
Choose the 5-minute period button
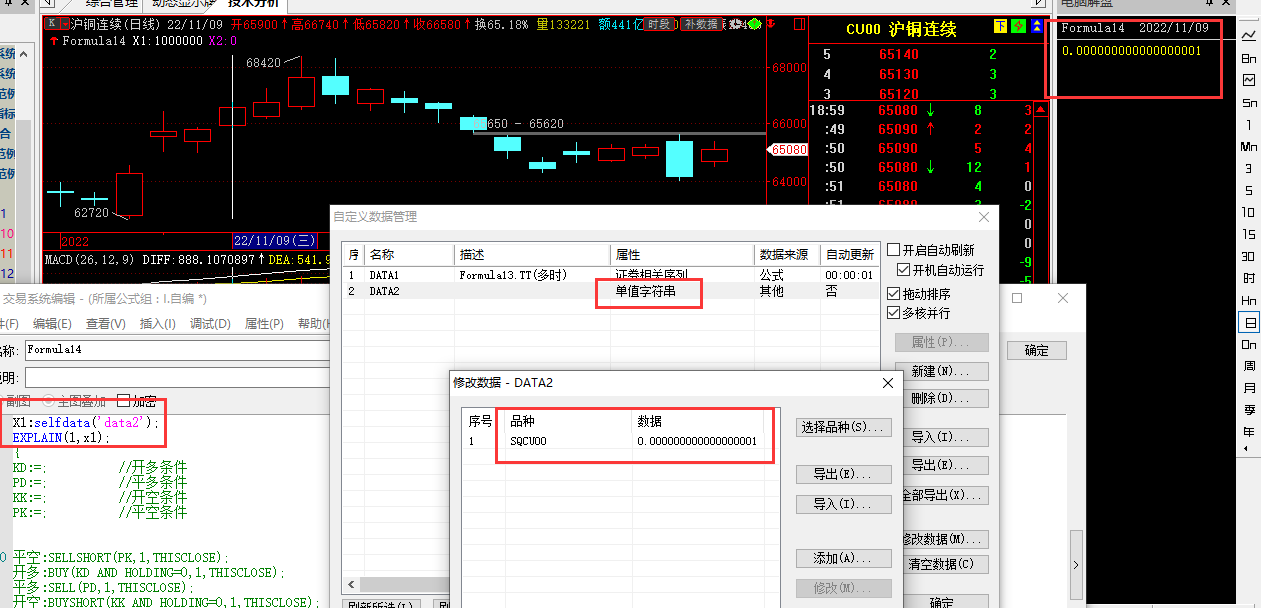[x=1249, y=190]
